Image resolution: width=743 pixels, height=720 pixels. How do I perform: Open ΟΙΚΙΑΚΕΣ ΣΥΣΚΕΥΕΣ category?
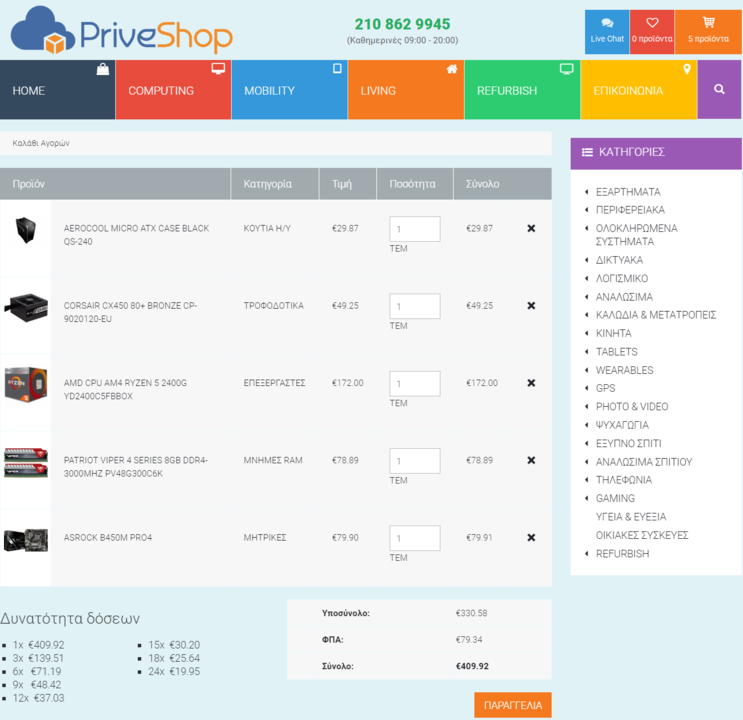pyautogui.click(x=642, y=536)
